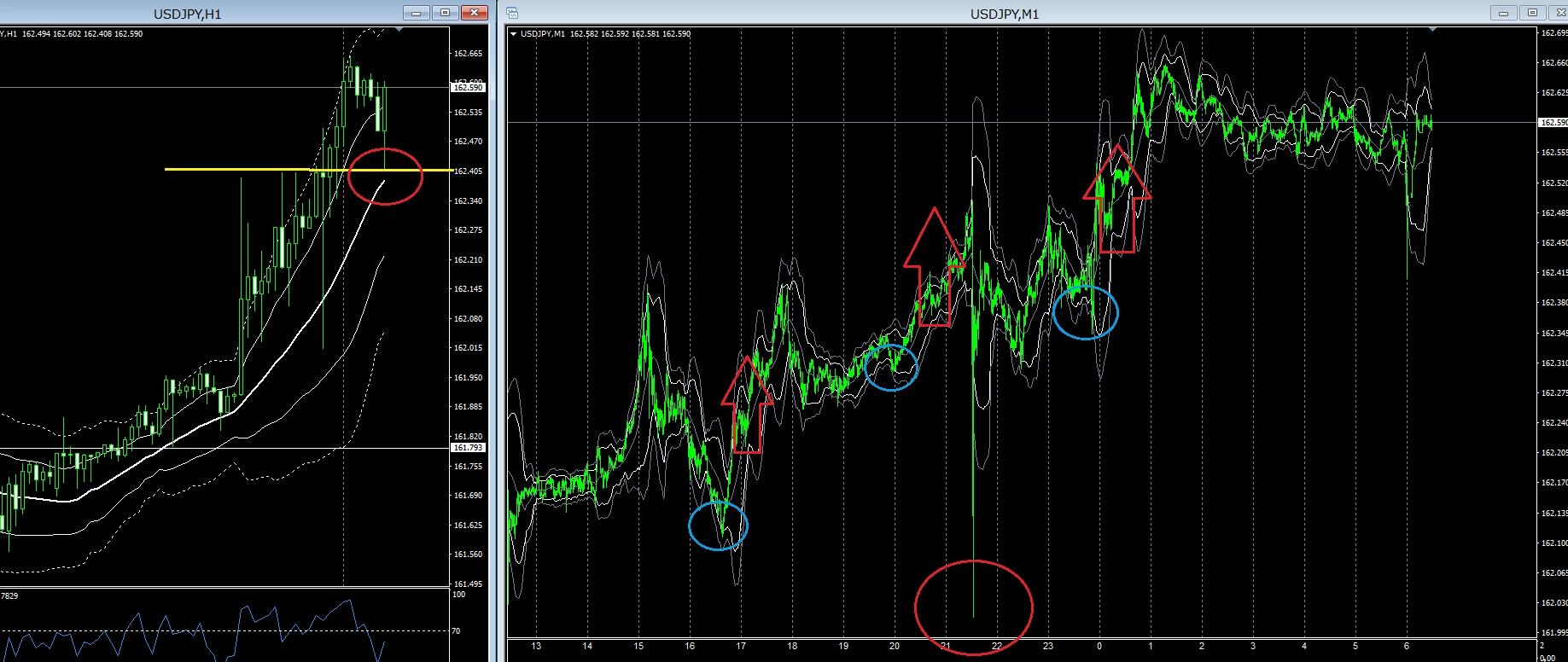
Task: Click the 161.793 price level label
Action: pyautogui.click(x=468, y=448)
